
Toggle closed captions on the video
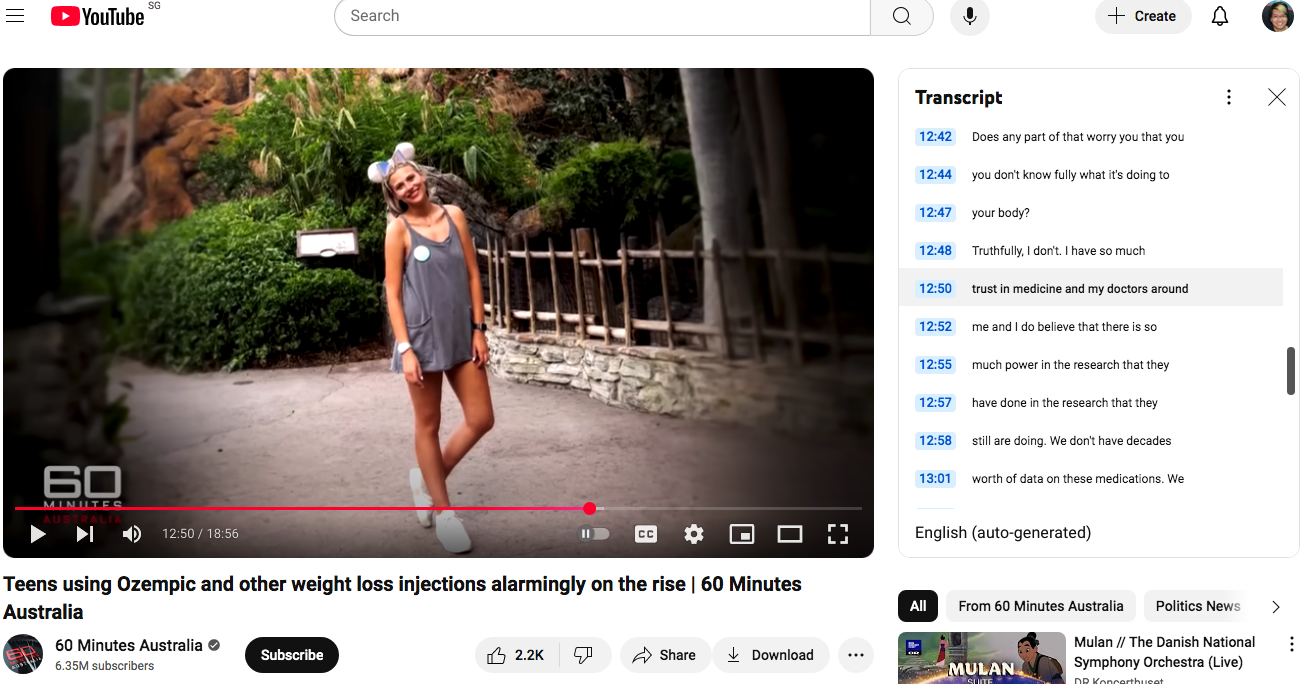pos(646,534)
